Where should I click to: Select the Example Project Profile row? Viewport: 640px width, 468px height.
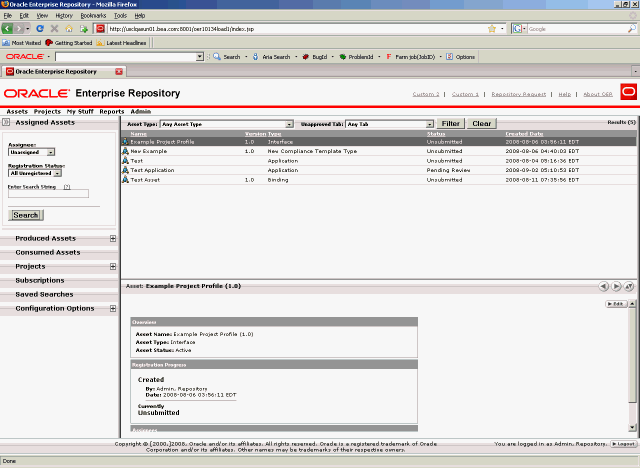pyautogui.click(x=379, y=142)
